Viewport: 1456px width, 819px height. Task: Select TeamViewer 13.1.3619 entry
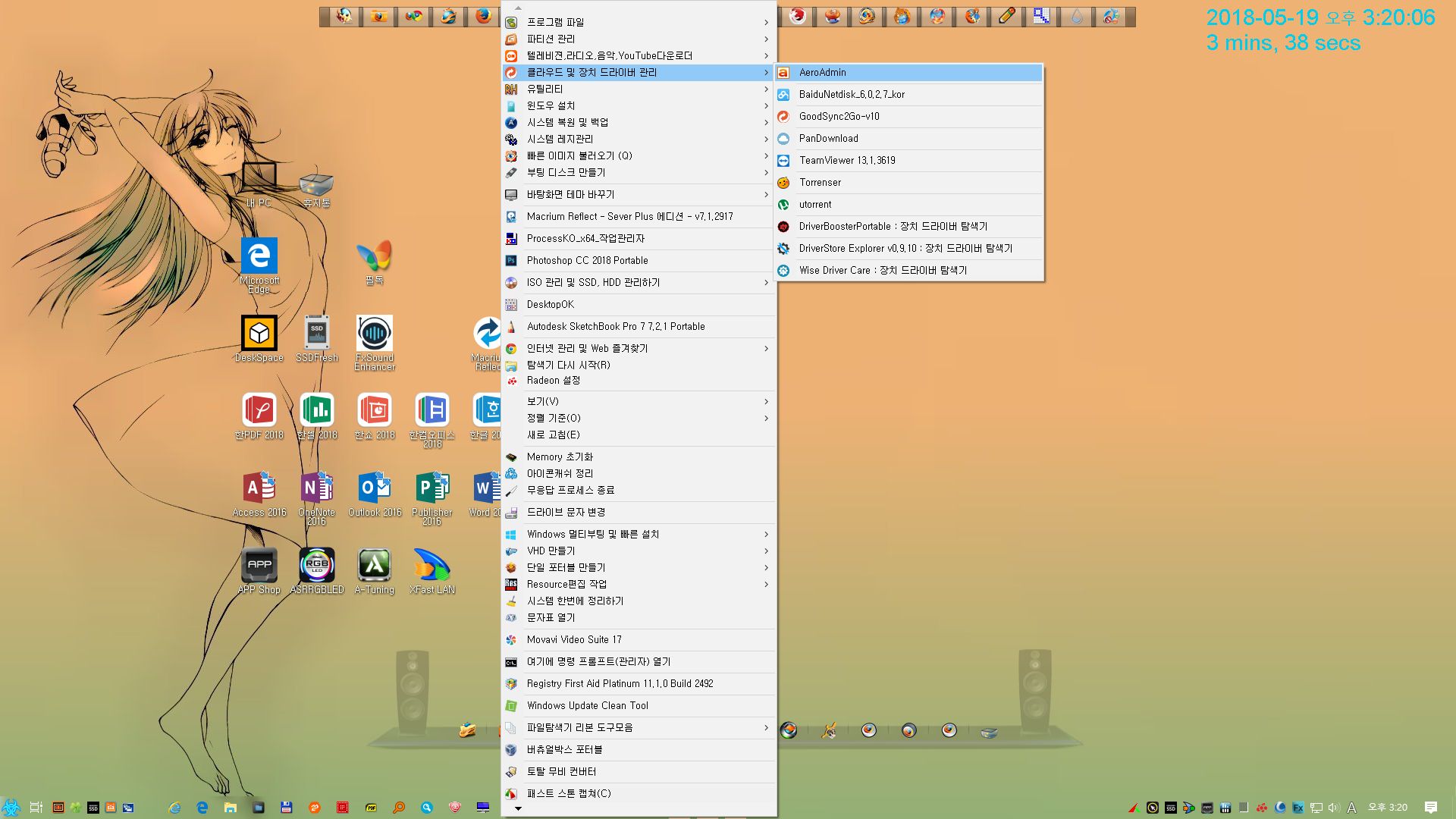908,160
